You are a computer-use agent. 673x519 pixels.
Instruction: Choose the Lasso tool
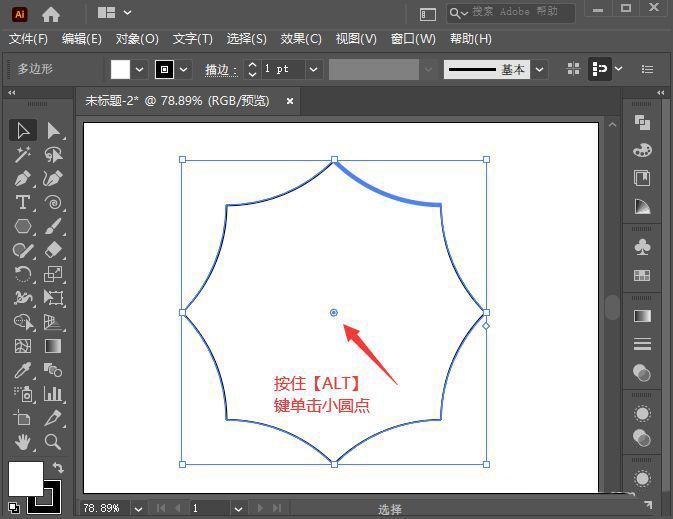[53, 155]
